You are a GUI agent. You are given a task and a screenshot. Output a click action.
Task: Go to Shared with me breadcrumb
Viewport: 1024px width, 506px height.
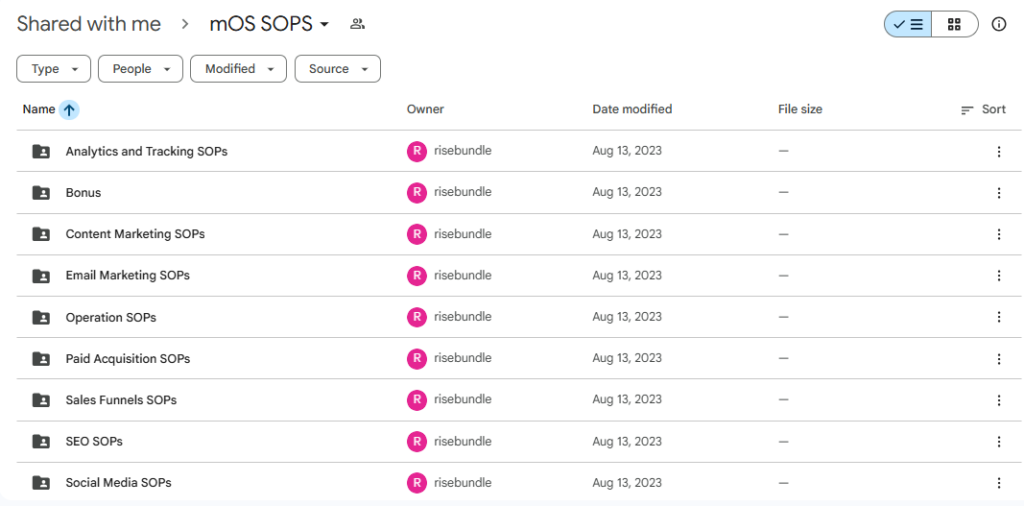(x=89, y=24)
